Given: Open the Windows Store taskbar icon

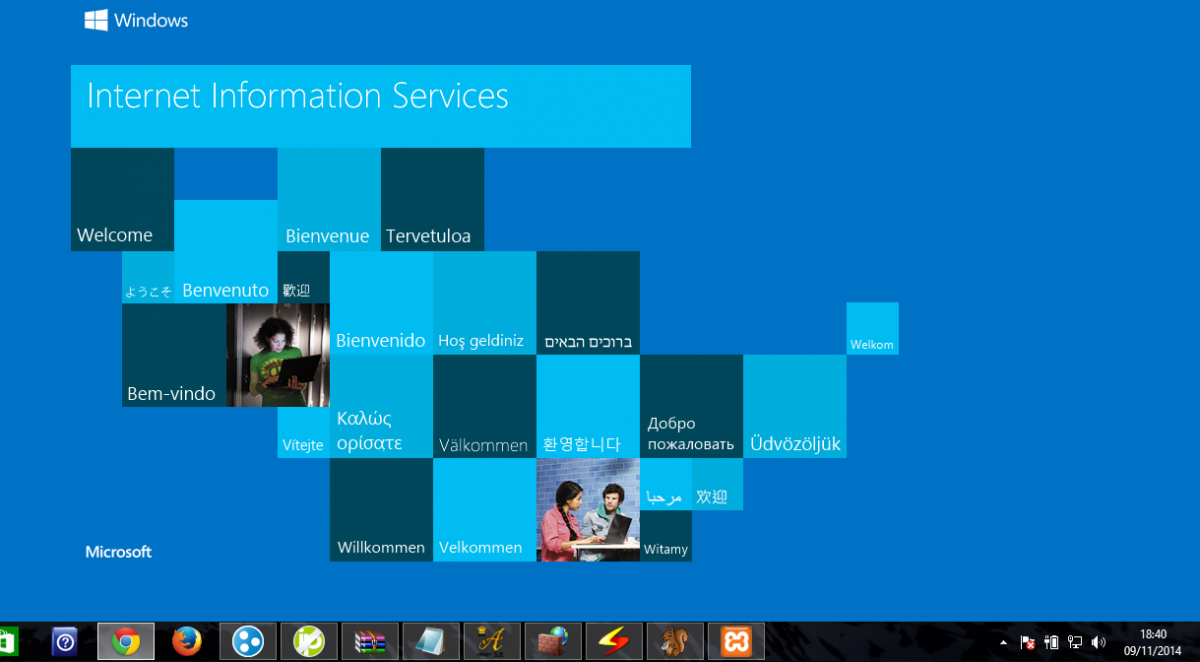Looking at the screenshot, I should point(8,641).
